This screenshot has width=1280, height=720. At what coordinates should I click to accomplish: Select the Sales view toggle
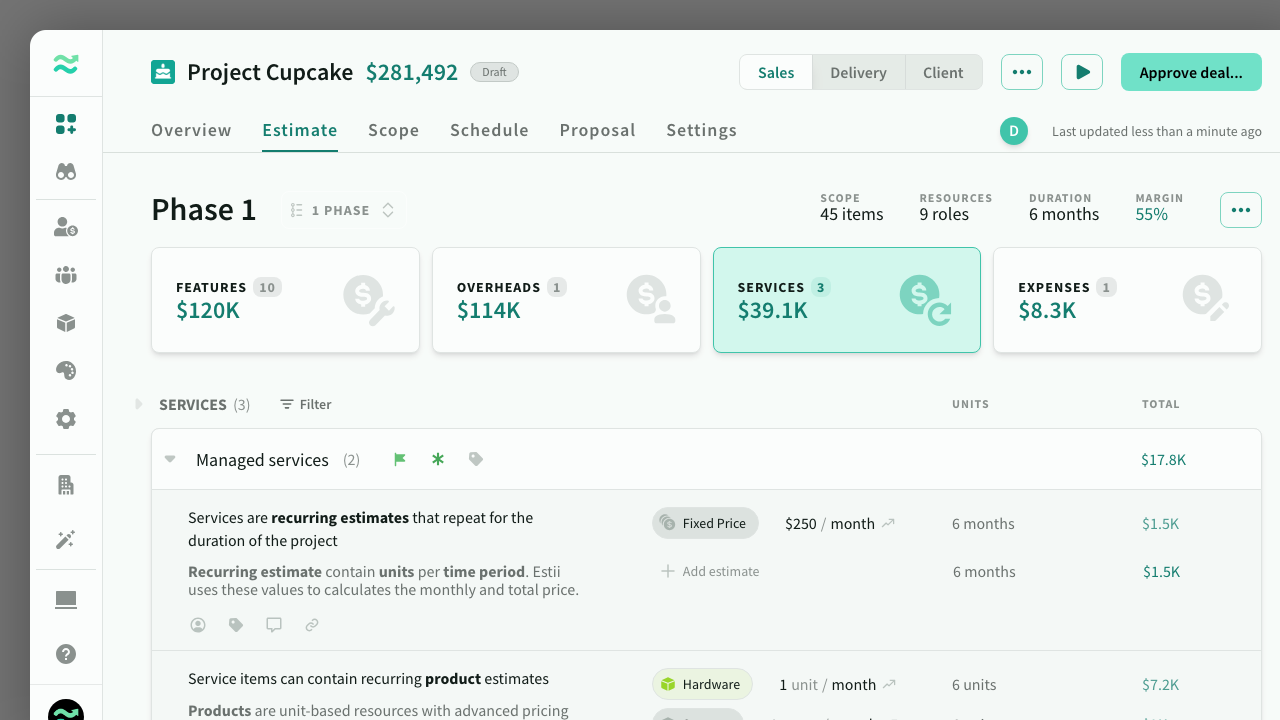[x=776, y=73]
